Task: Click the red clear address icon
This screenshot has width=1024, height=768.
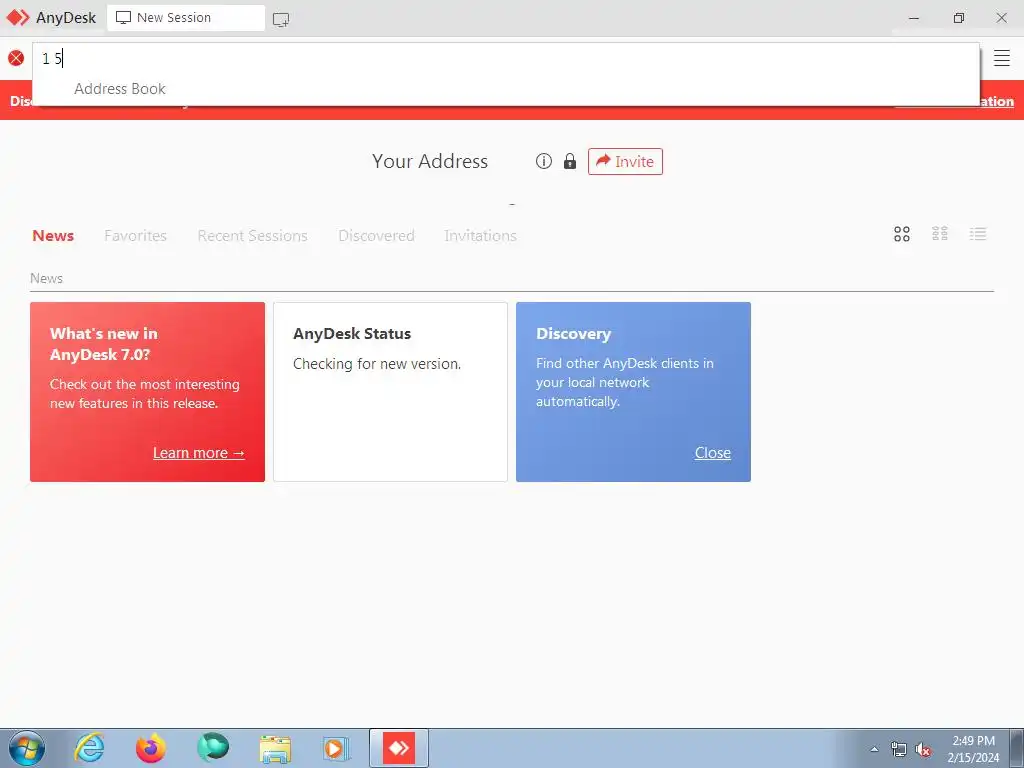Action: (16, 58)
